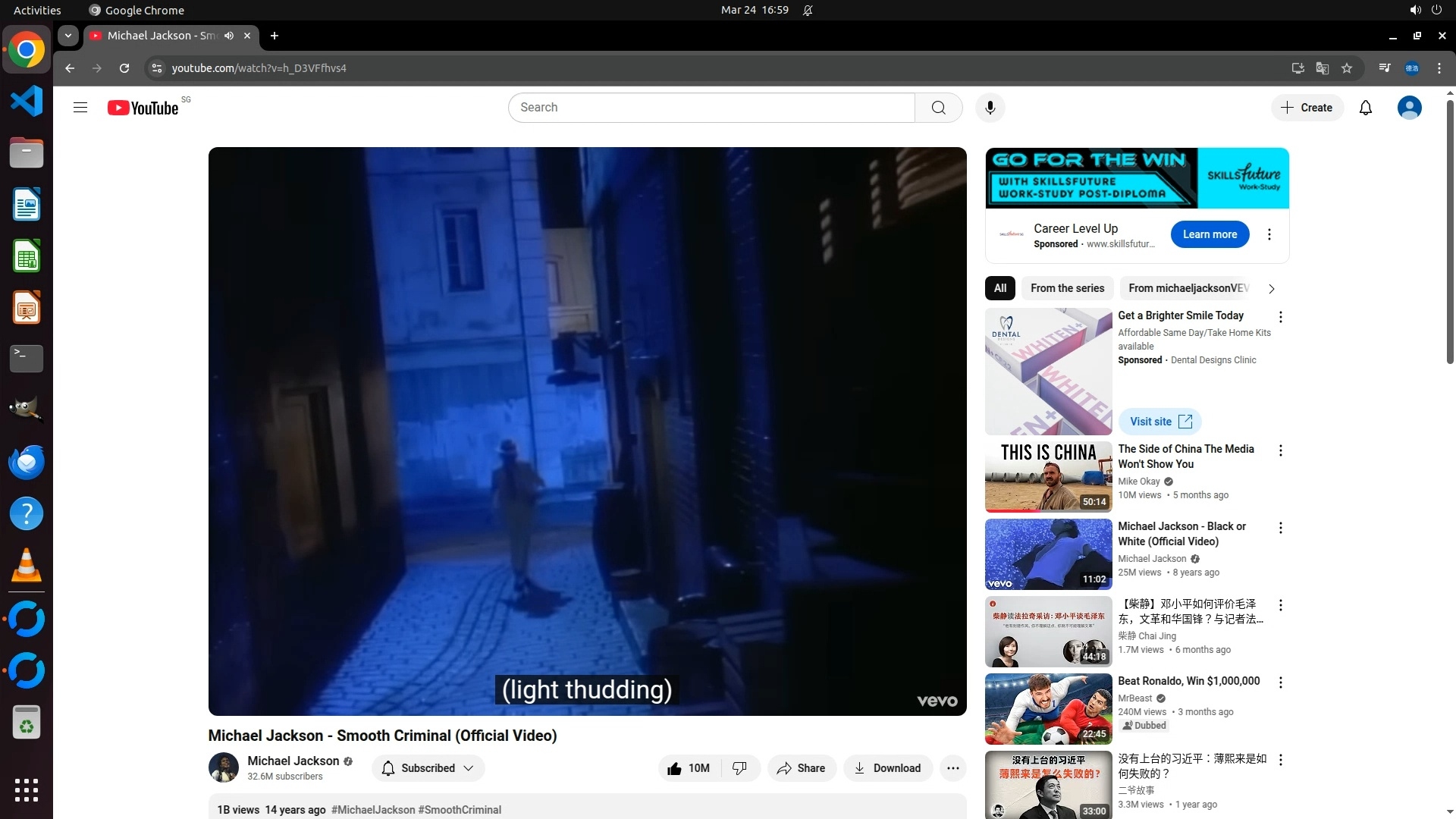
Task: Dislike the video with thumbs down
Action: pyautogui.click(x=740, y=768)
